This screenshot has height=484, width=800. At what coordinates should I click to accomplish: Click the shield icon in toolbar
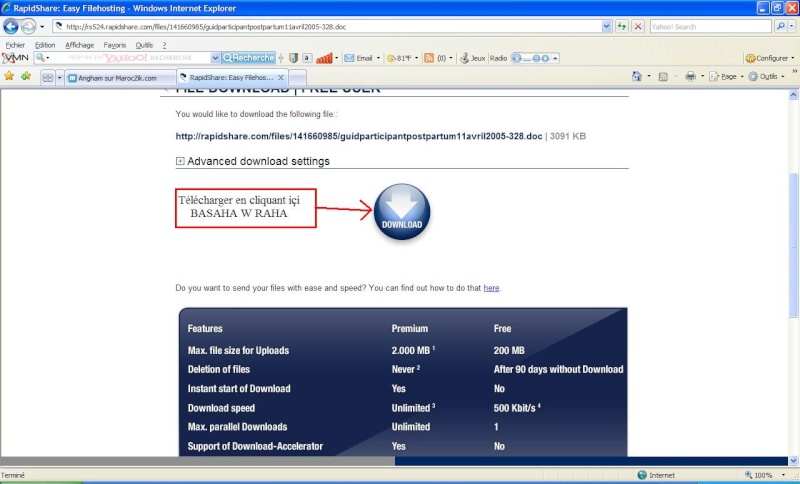(x=293, y=58)
